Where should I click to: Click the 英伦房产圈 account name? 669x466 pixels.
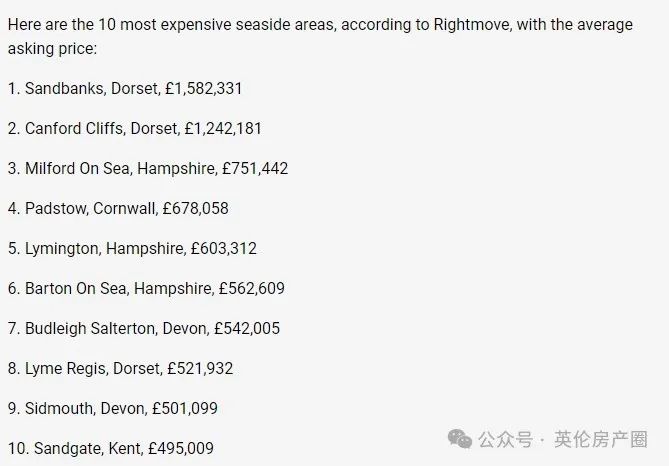point(601,440)
